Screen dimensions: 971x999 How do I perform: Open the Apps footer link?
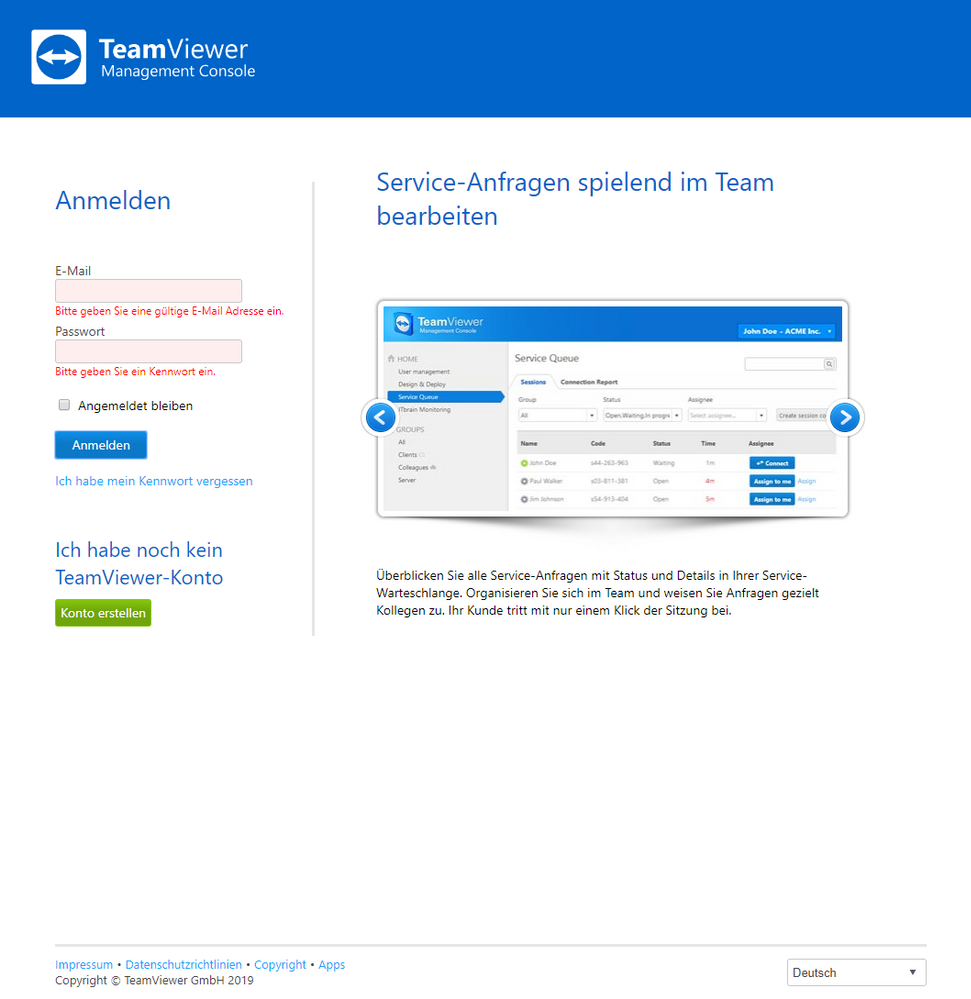(x=331, y=965)
